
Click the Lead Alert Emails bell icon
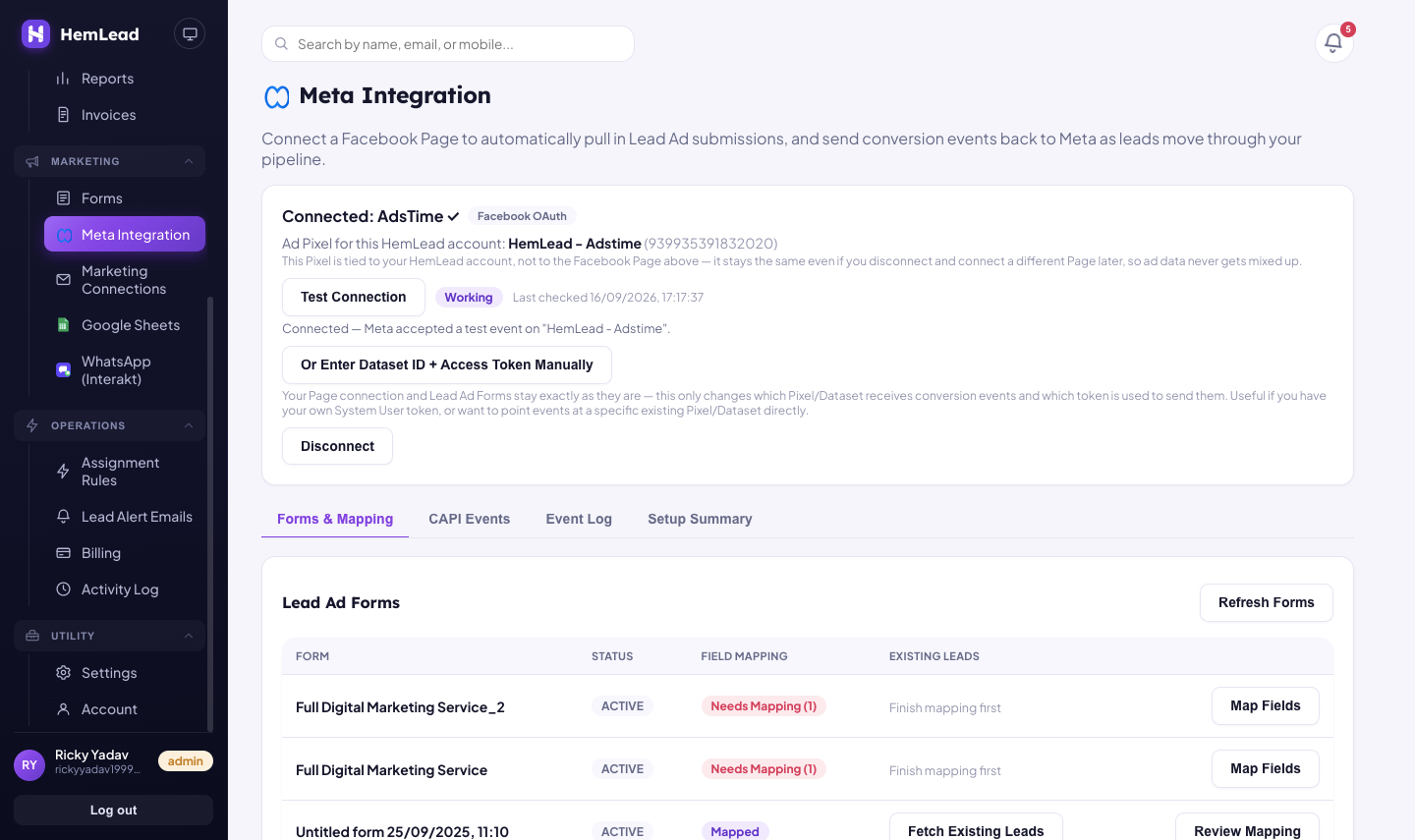(x=63, y=517)
